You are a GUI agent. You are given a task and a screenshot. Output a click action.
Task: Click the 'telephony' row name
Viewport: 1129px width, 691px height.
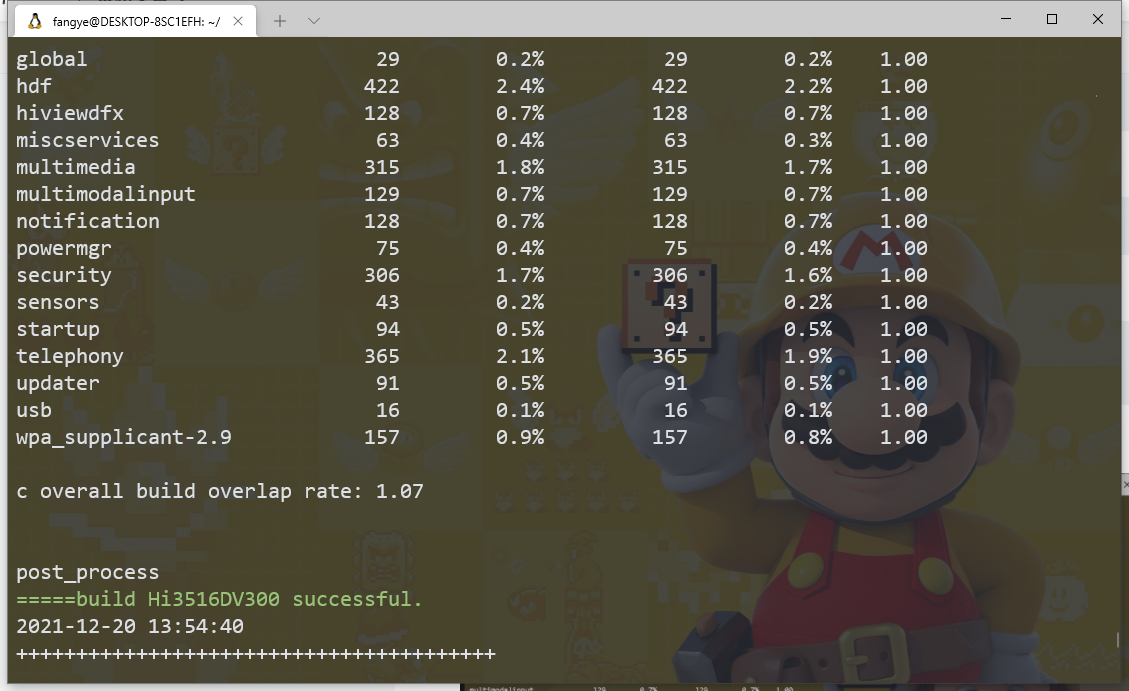click(70, 356)
